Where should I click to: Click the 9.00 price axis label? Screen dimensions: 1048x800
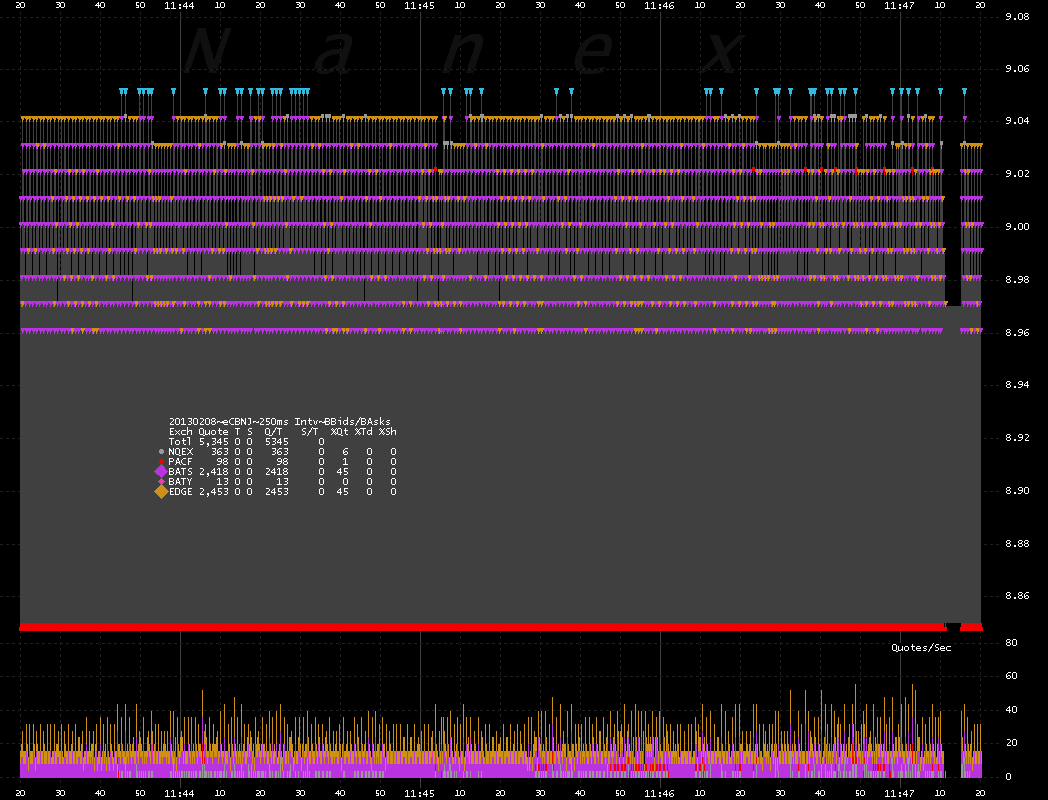[1017, 227]
